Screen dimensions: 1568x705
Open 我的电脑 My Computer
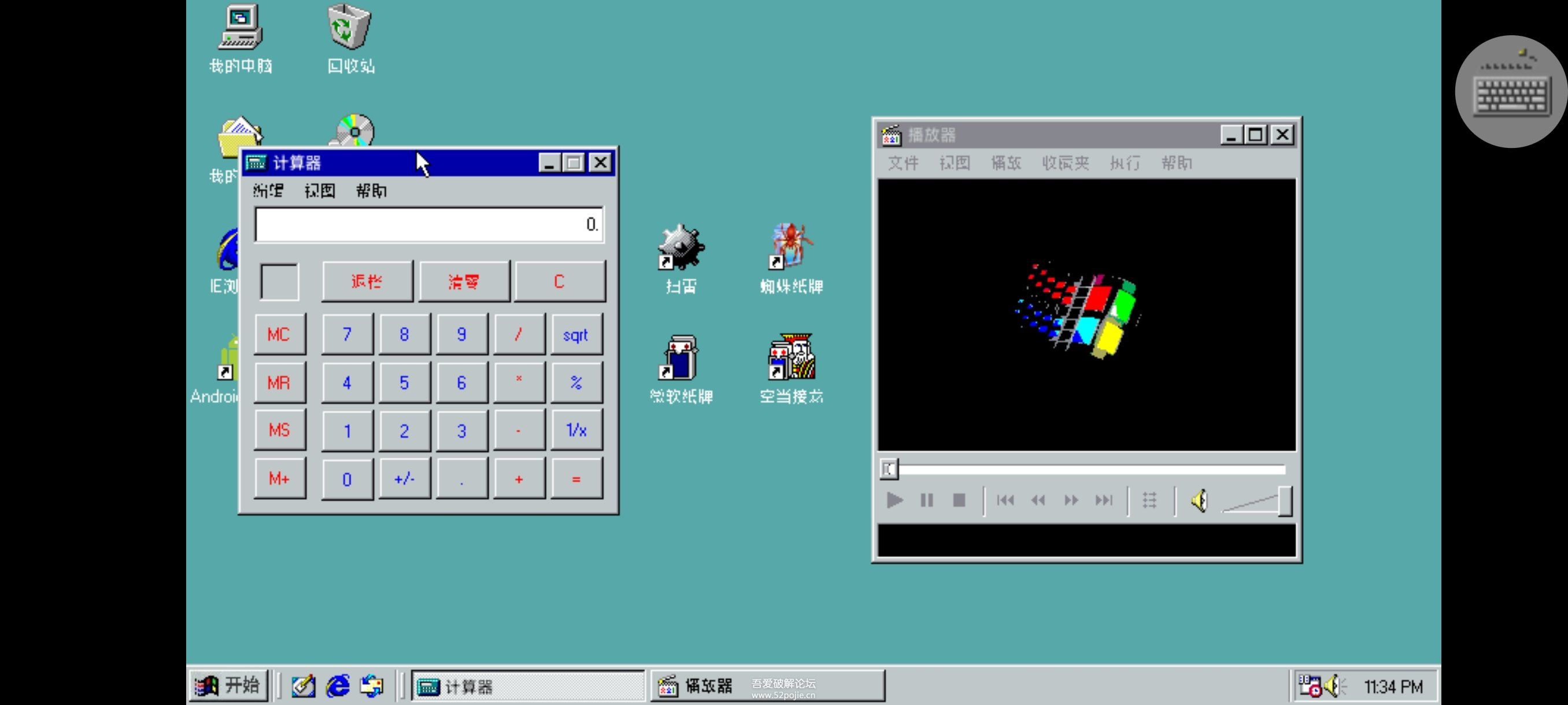[x=241, y=27]
